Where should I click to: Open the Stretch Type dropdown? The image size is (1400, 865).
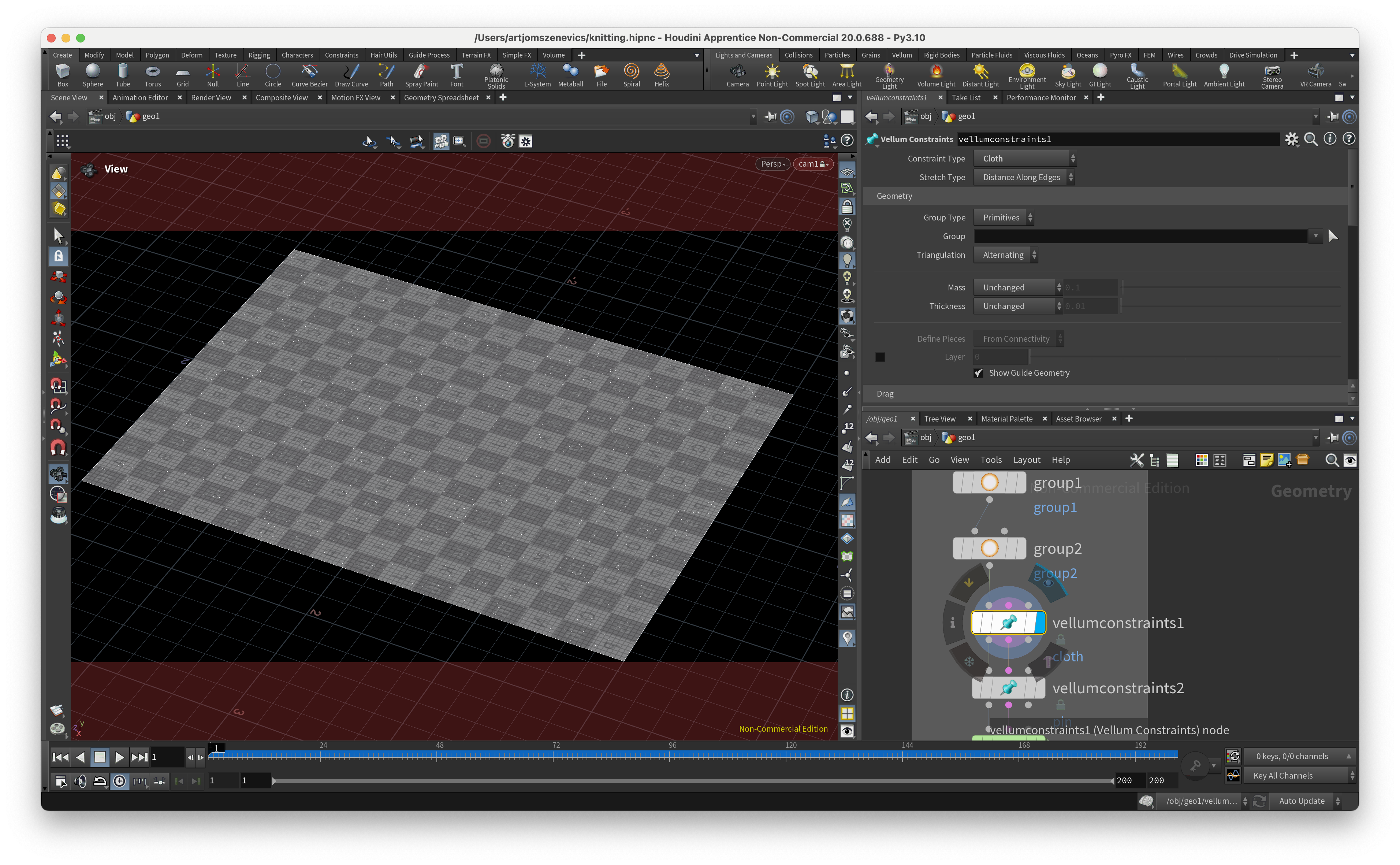[x=1024, y=177]
